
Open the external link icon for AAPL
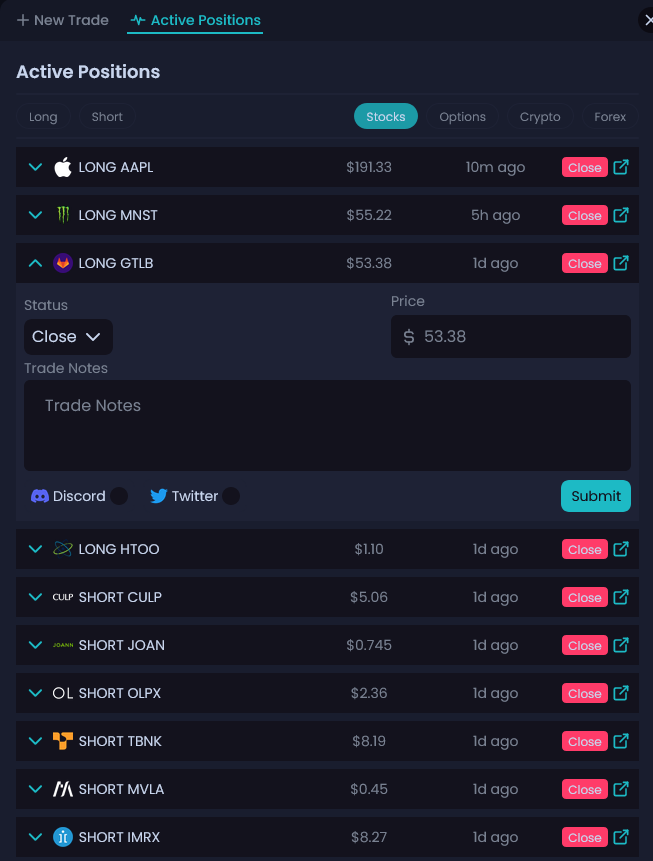pos(621,167)
